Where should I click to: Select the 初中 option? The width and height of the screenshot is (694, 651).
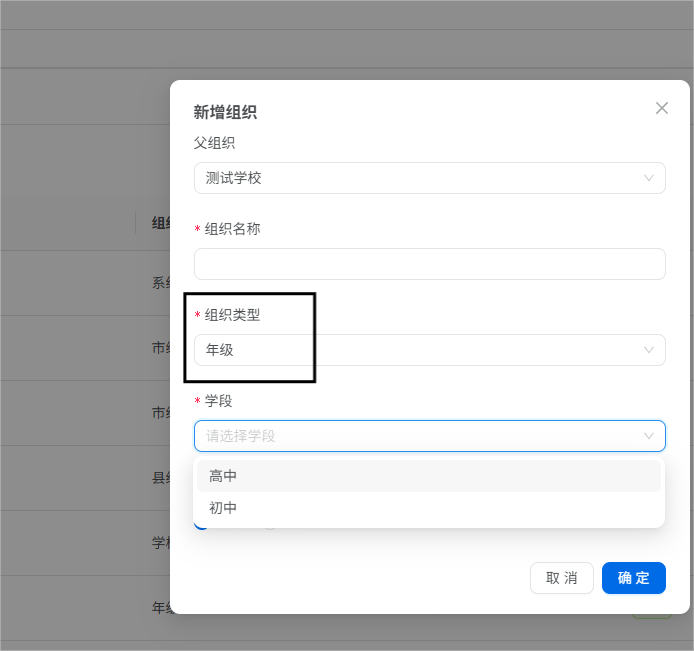point(429,508)
